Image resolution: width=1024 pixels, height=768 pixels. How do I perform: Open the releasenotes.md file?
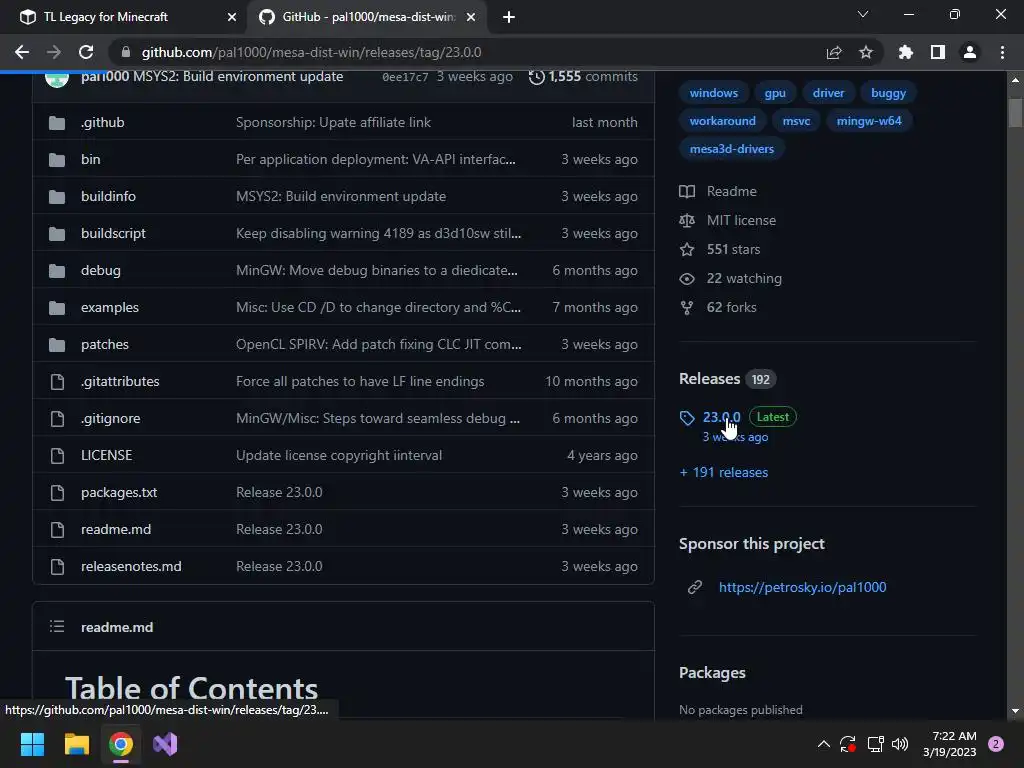click(131, 566)
